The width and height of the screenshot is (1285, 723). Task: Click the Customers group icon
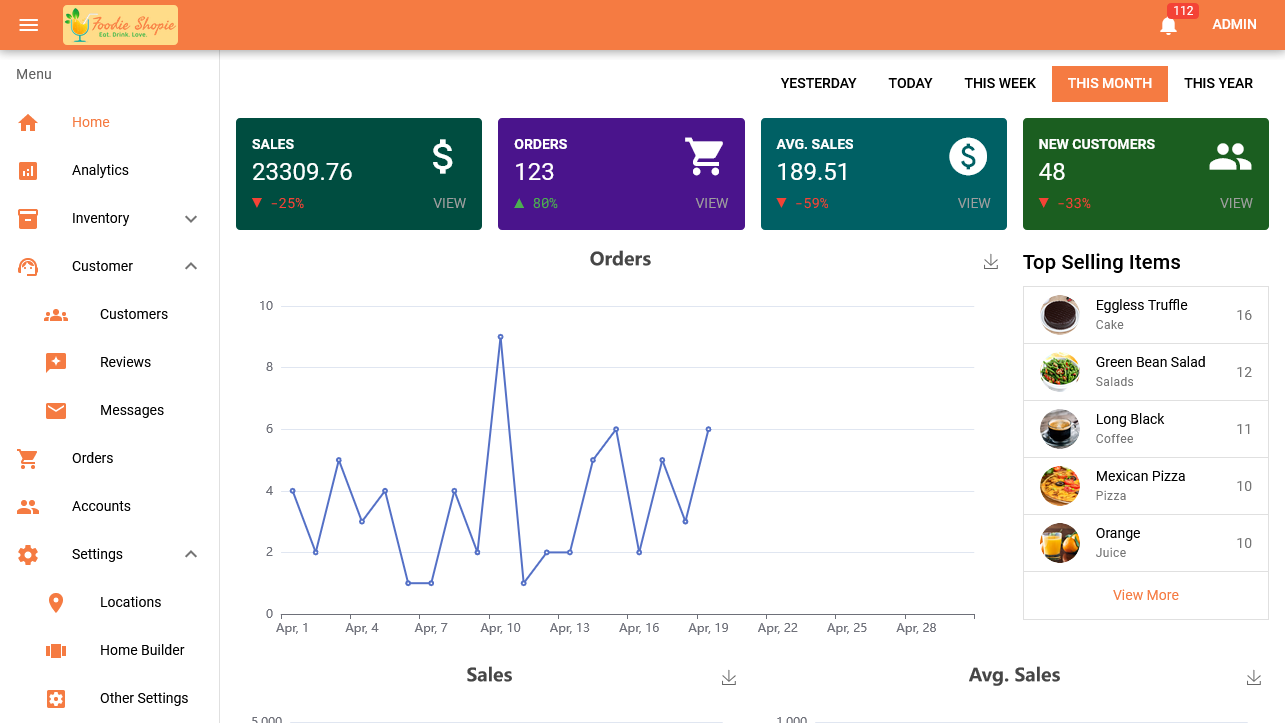click(x=56, y=314)
